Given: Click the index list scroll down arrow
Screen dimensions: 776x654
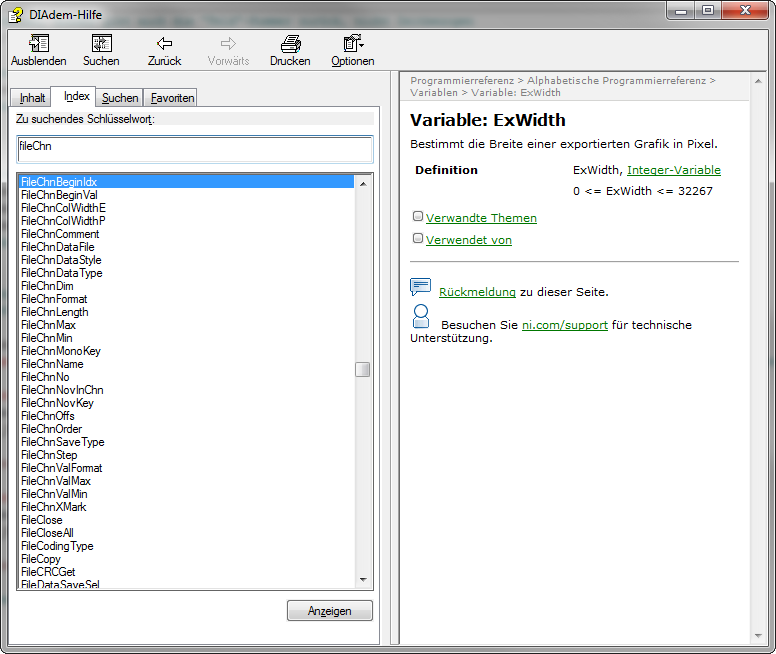Looking at the screenshot, I should [x=363, y=580].
